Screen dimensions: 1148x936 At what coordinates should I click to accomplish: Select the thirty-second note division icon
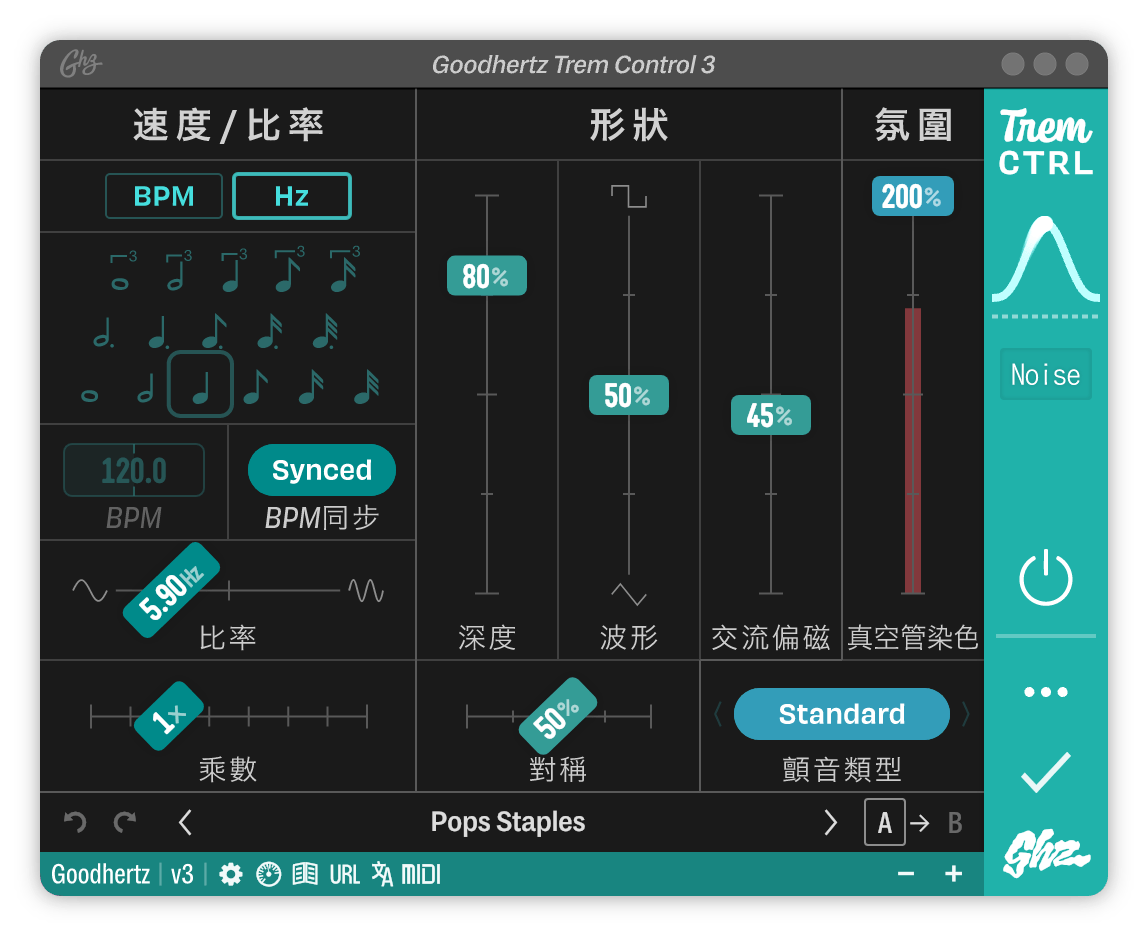(x=367, y=387)
